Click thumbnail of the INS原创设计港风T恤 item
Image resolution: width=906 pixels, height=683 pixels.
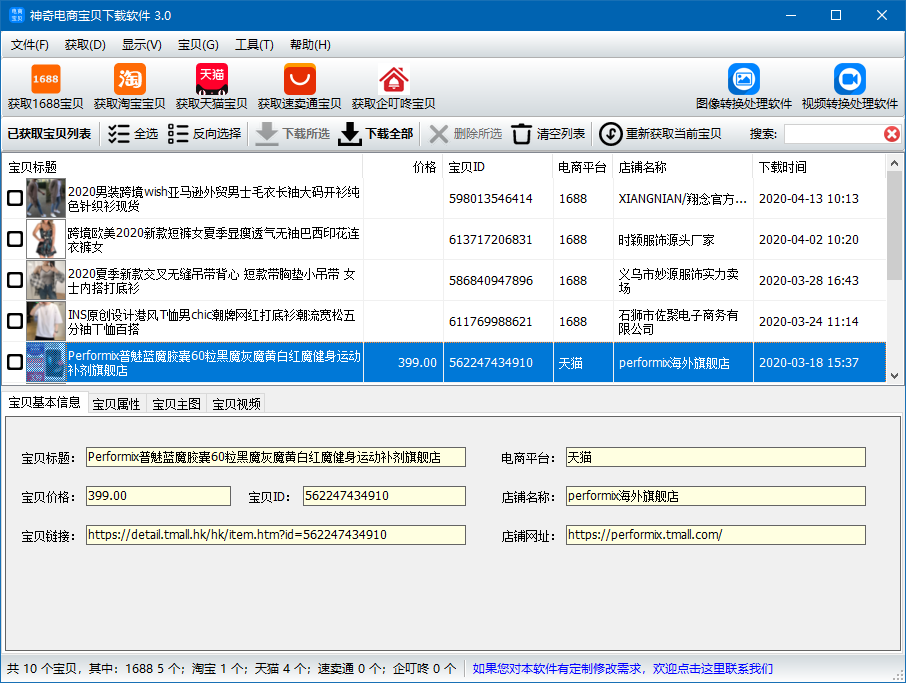coord(46,321)
